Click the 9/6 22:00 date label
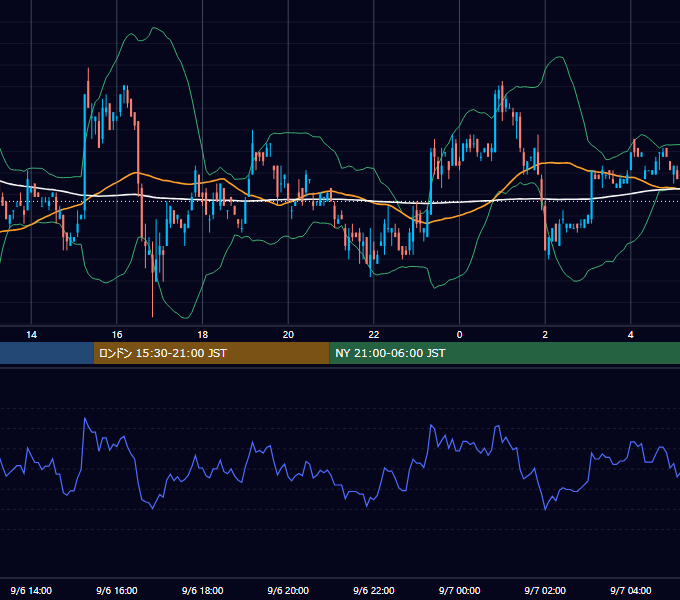Image resolution: width=680 pixels, height=600 pixels. (x=374, y=590)
